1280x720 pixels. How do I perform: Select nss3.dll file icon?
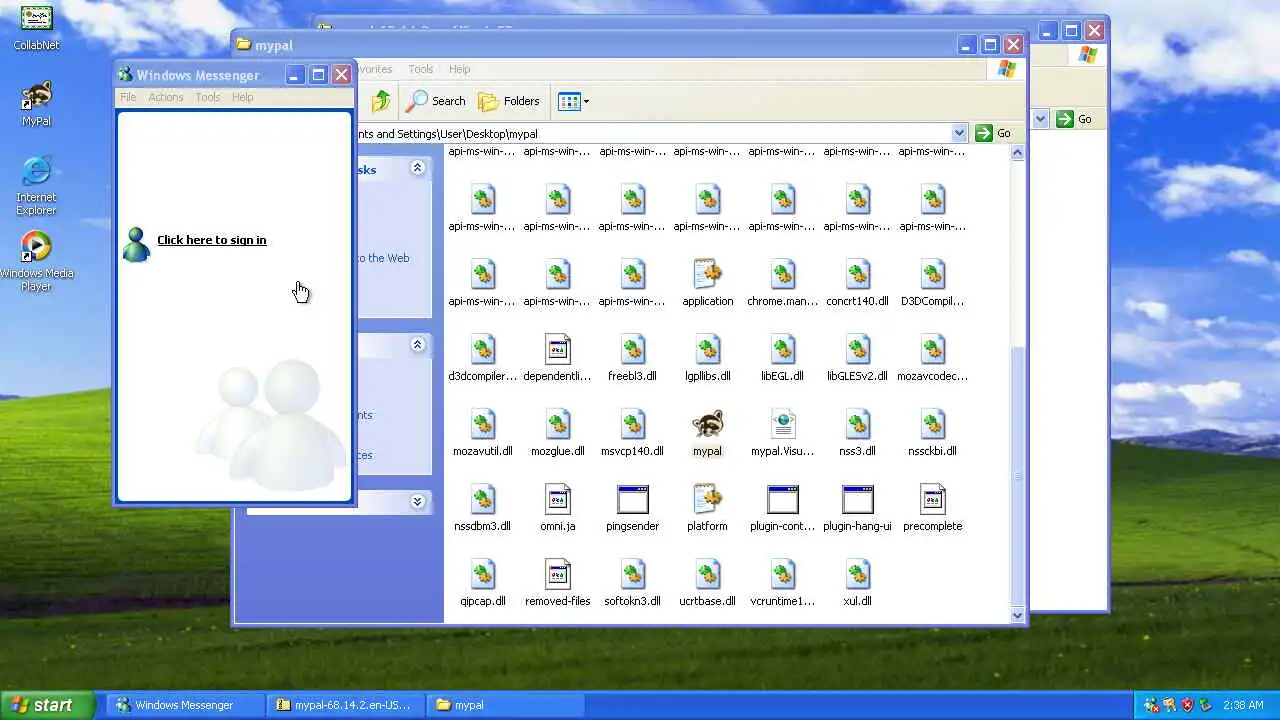(857, 424)
